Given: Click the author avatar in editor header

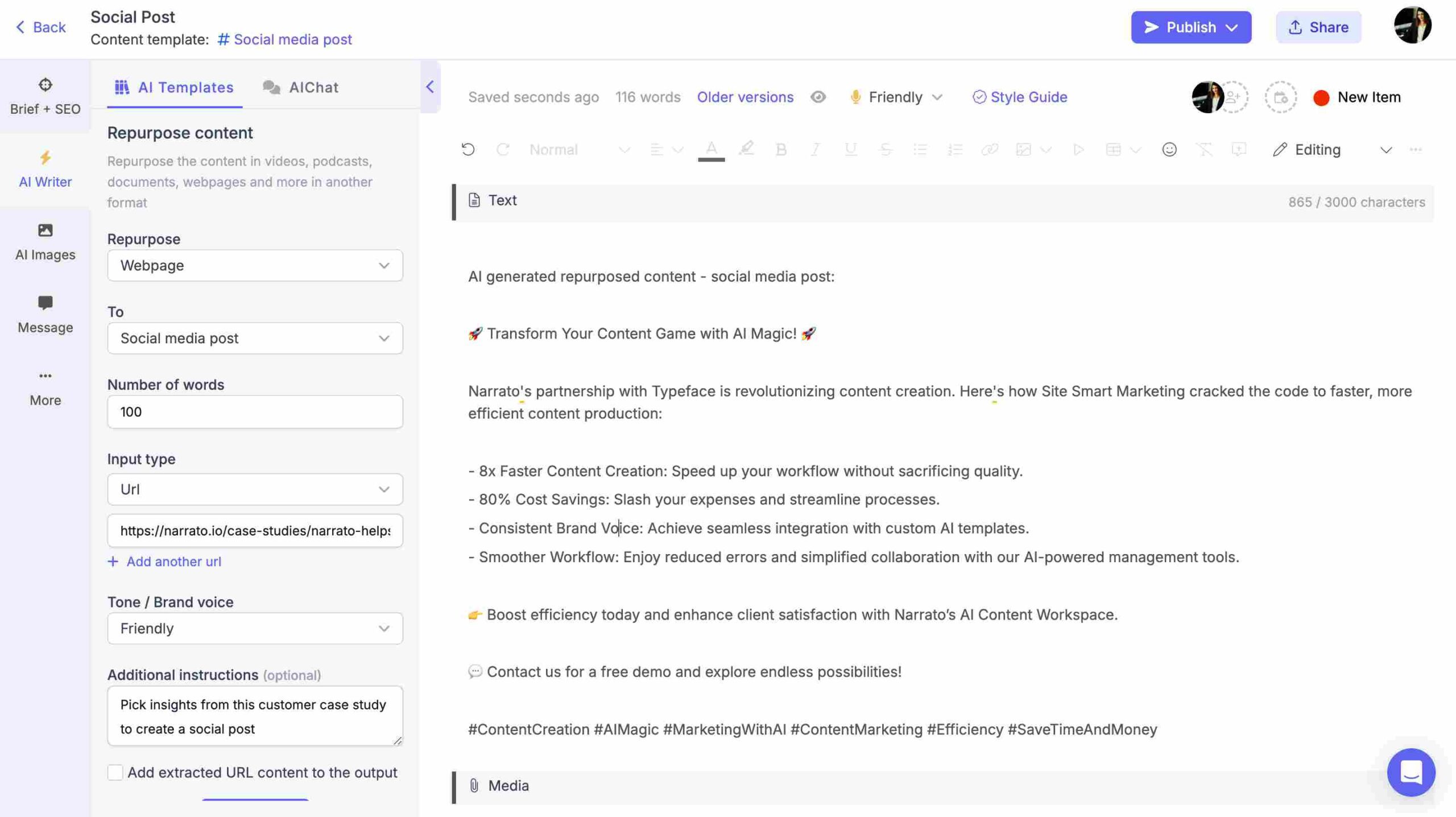Looking at the screenshot, I should tap(1207, 97).
